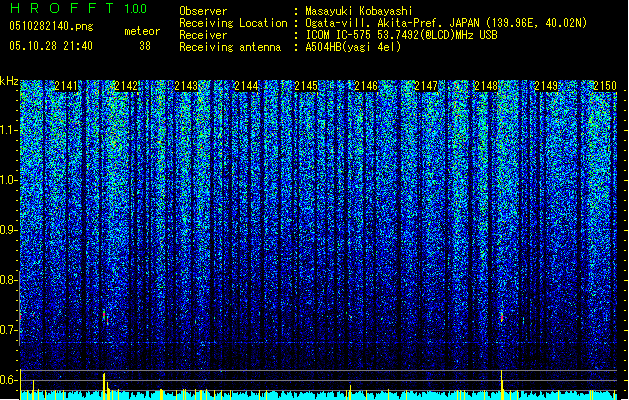Click the tall yellow power spike near 2148
The height and width of the screenshot is (400, 629).
click(x=501, y=385)
